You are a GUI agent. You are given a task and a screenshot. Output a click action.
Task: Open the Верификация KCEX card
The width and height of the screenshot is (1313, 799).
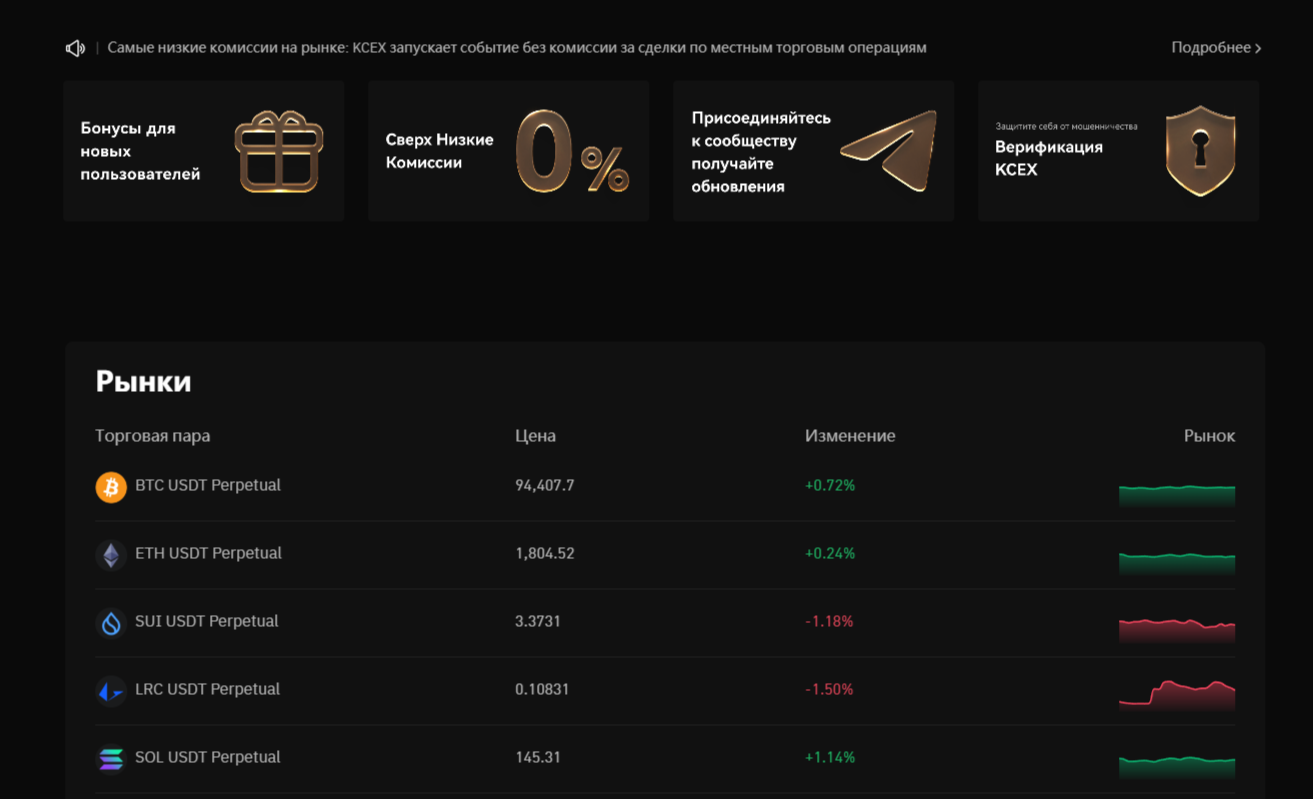pos(1119,151)
